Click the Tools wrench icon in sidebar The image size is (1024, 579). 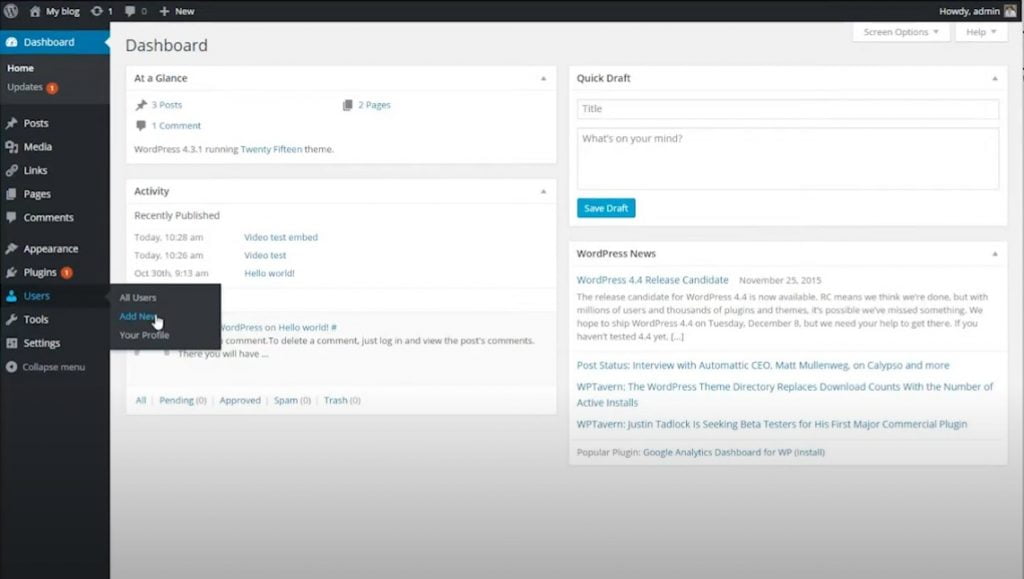[11, 320]
